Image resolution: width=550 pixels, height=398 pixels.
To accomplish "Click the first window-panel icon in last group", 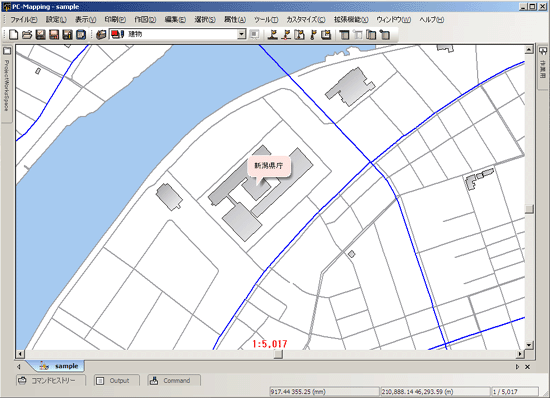I will (x=344, y=34).
